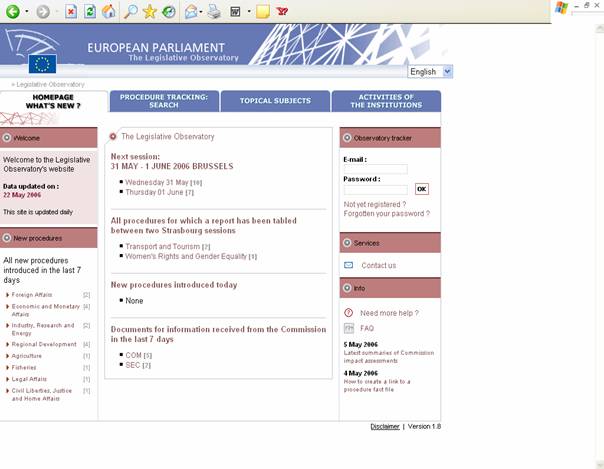Click the Services panel bullet icon
The image size is (604, 469).
point(347,243)
